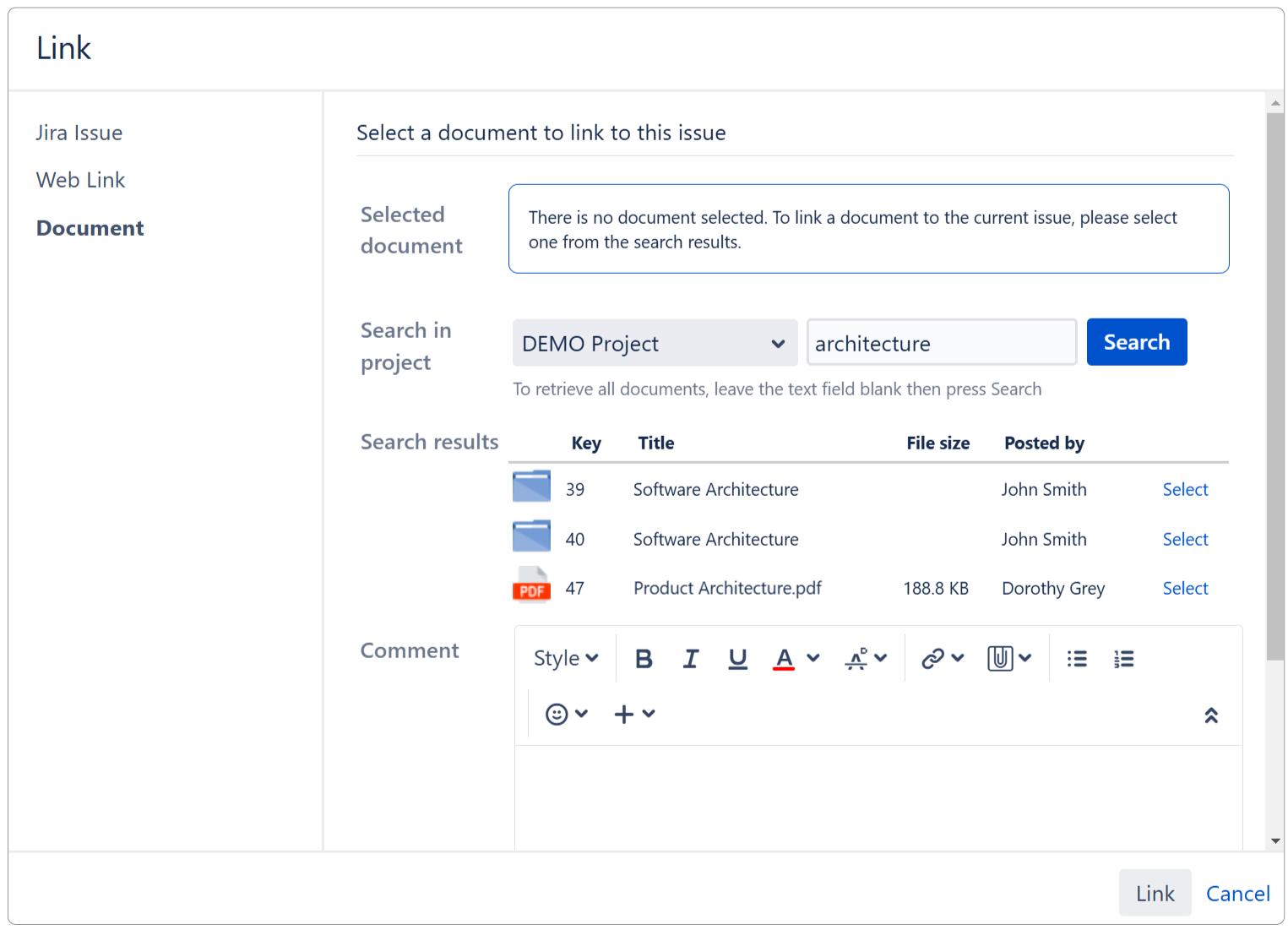Expand the Style dropdown

(565, 659)
